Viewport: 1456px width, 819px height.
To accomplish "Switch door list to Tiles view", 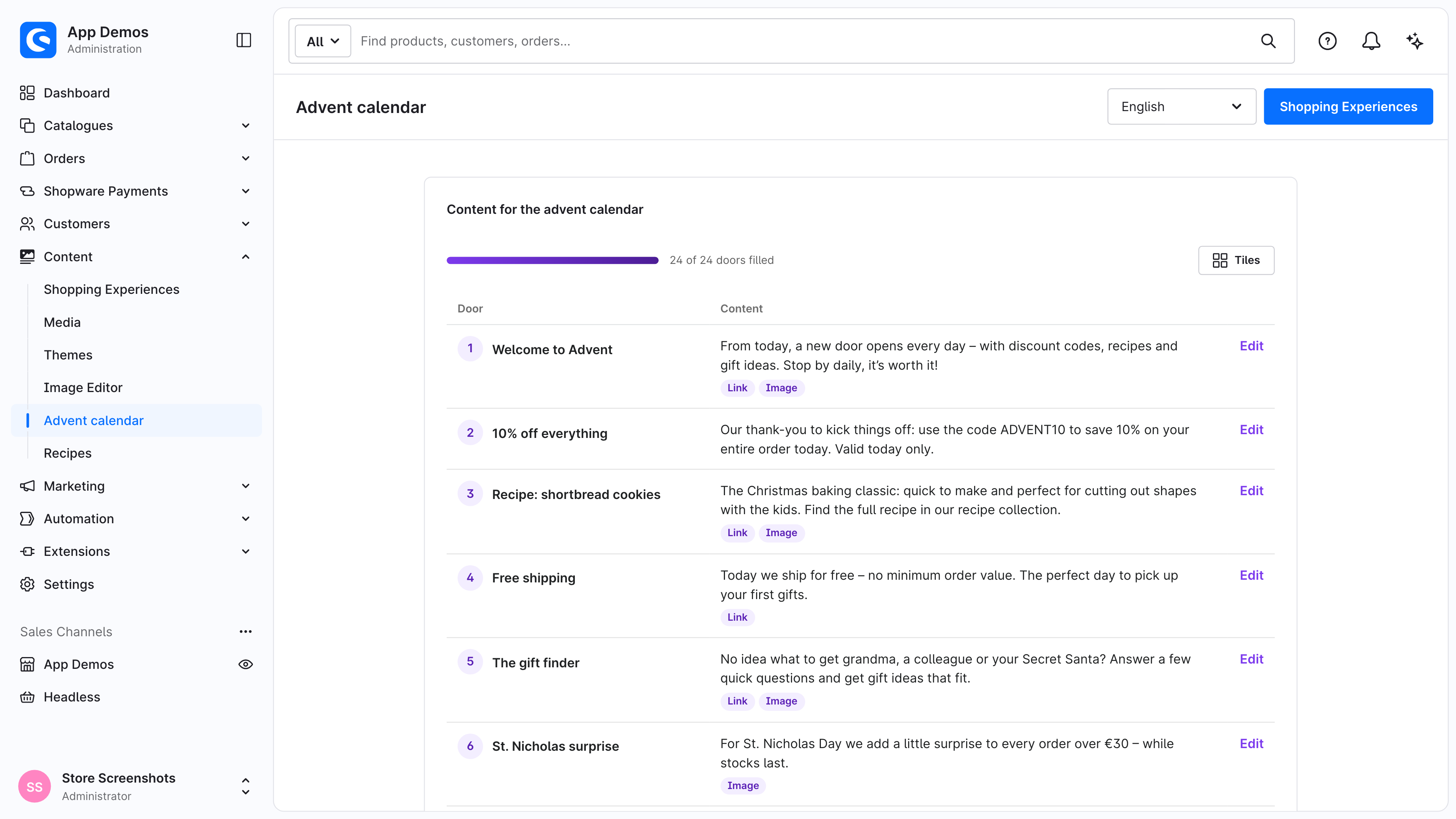I will [1236, 260].
